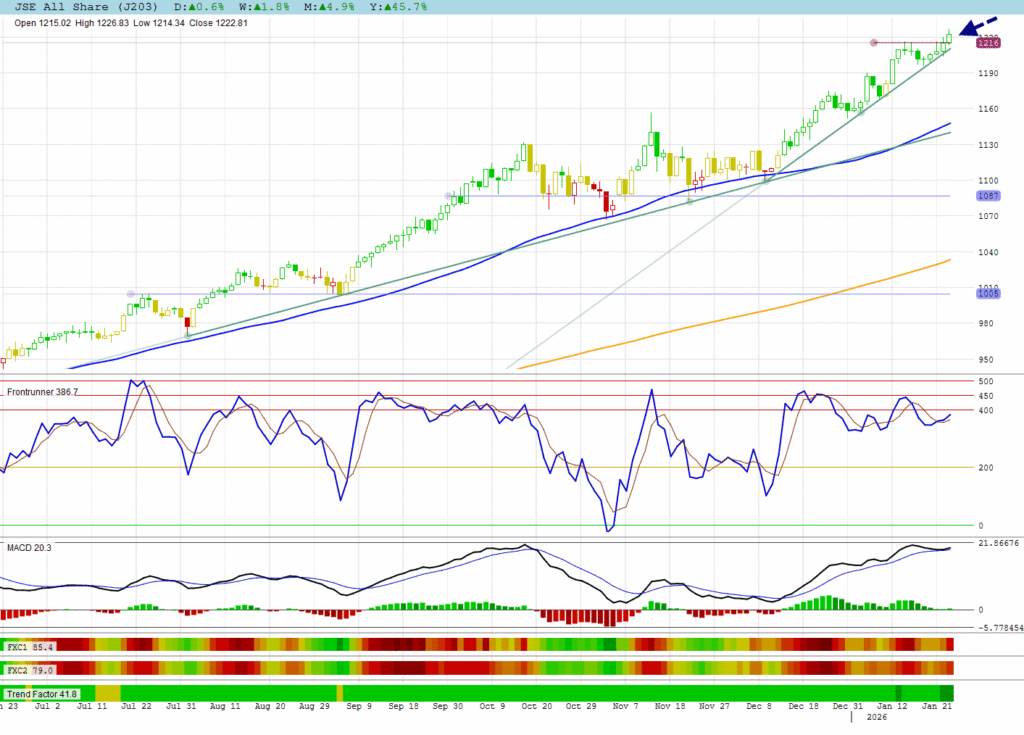Click the FXC1 85.4 heat strip label

coord(30,648)
